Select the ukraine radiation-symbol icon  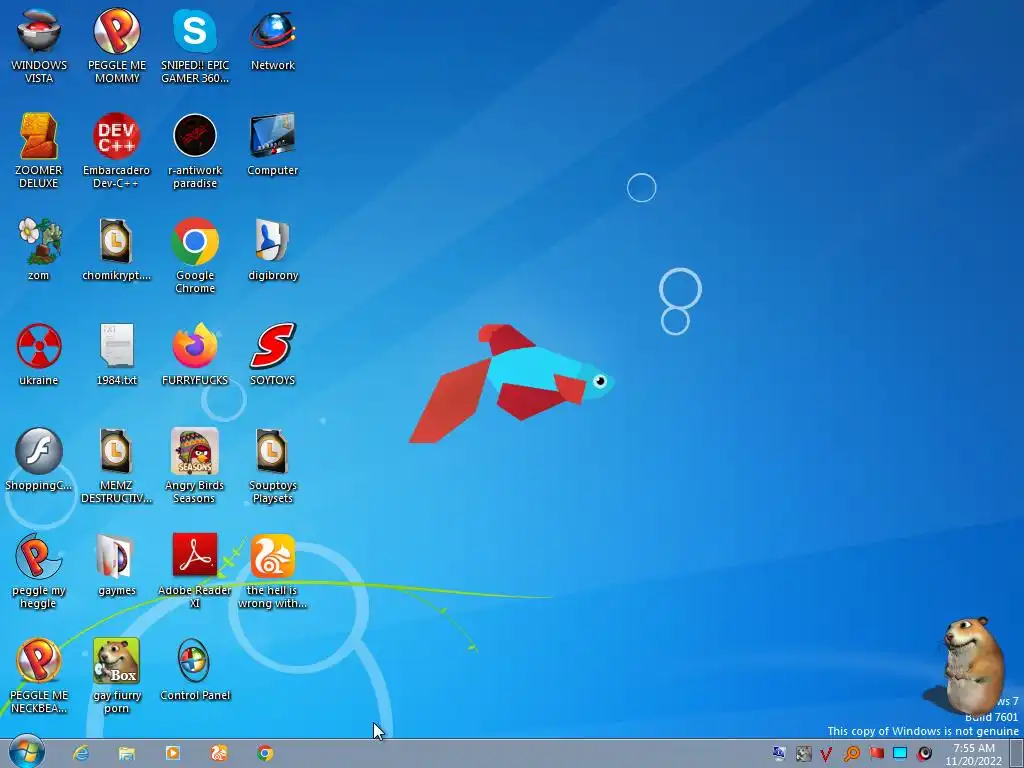[39, 355]
